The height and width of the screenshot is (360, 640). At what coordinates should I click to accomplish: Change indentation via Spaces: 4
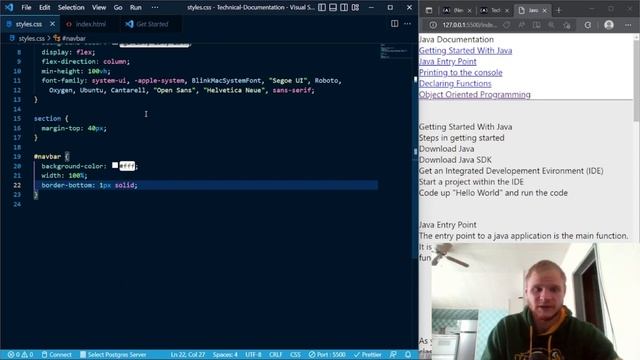(x=225, y=355)
